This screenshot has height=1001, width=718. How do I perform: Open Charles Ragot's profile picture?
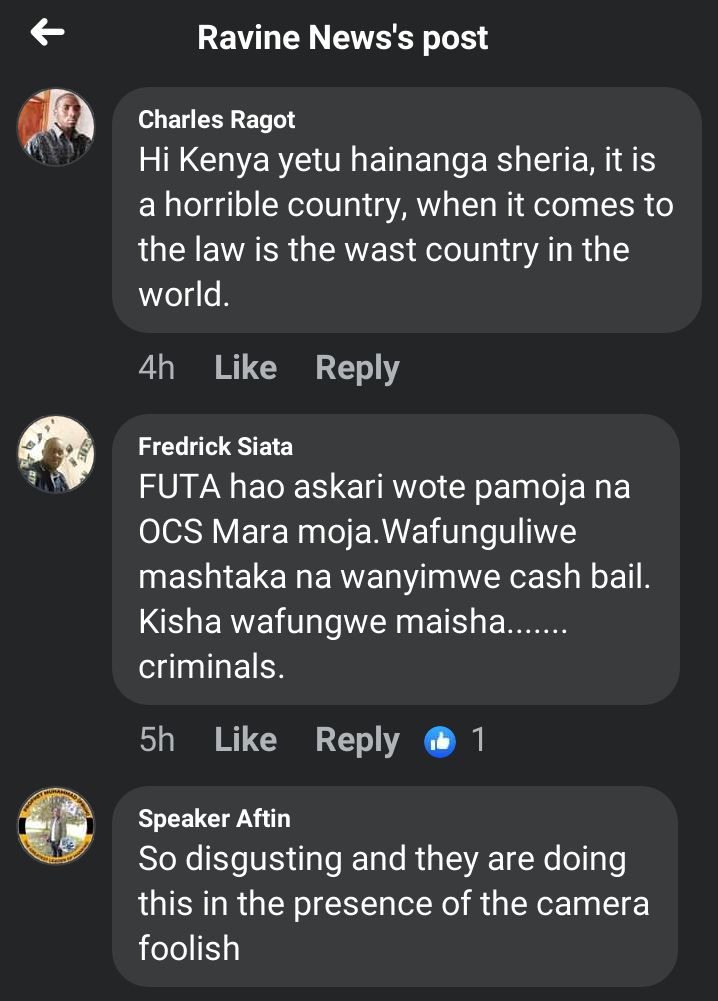click(56, 126)
